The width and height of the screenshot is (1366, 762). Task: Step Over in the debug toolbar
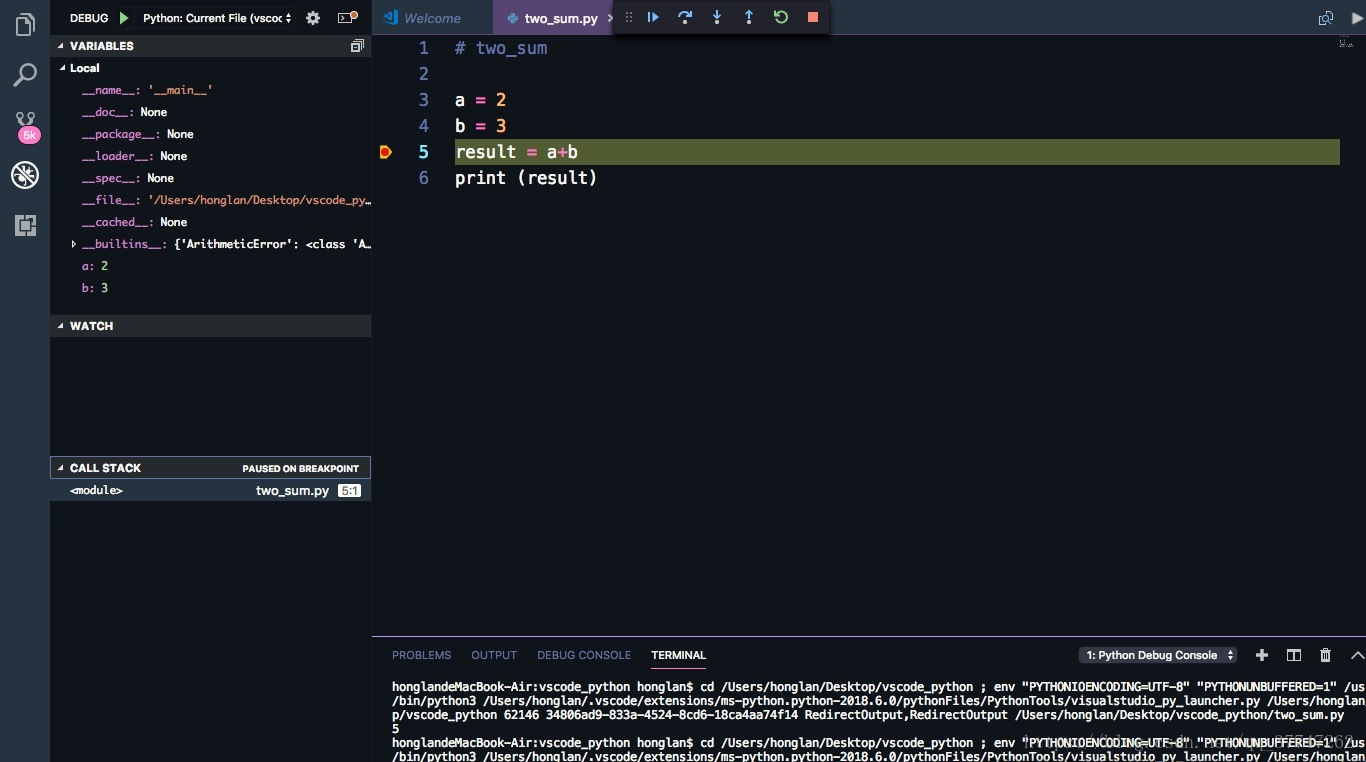685,17
